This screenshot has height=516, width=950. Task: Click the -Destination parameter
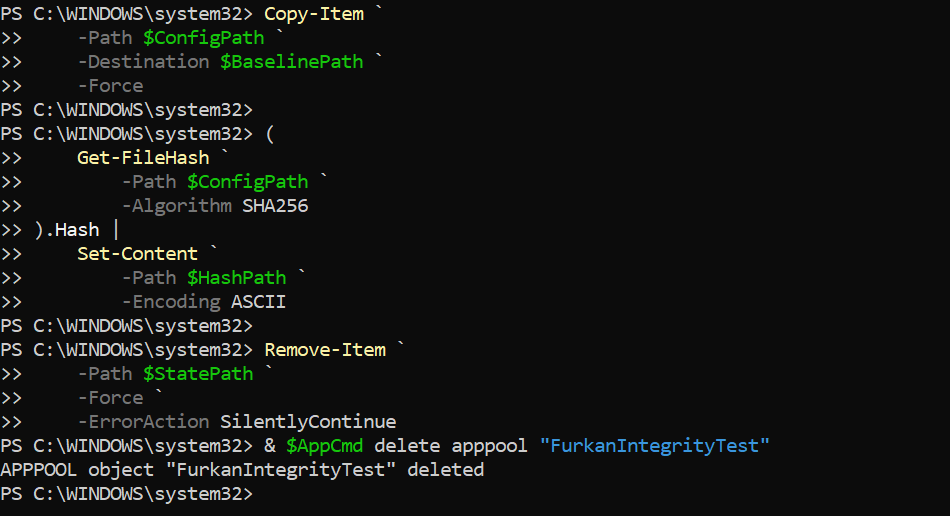click(143, 62)
